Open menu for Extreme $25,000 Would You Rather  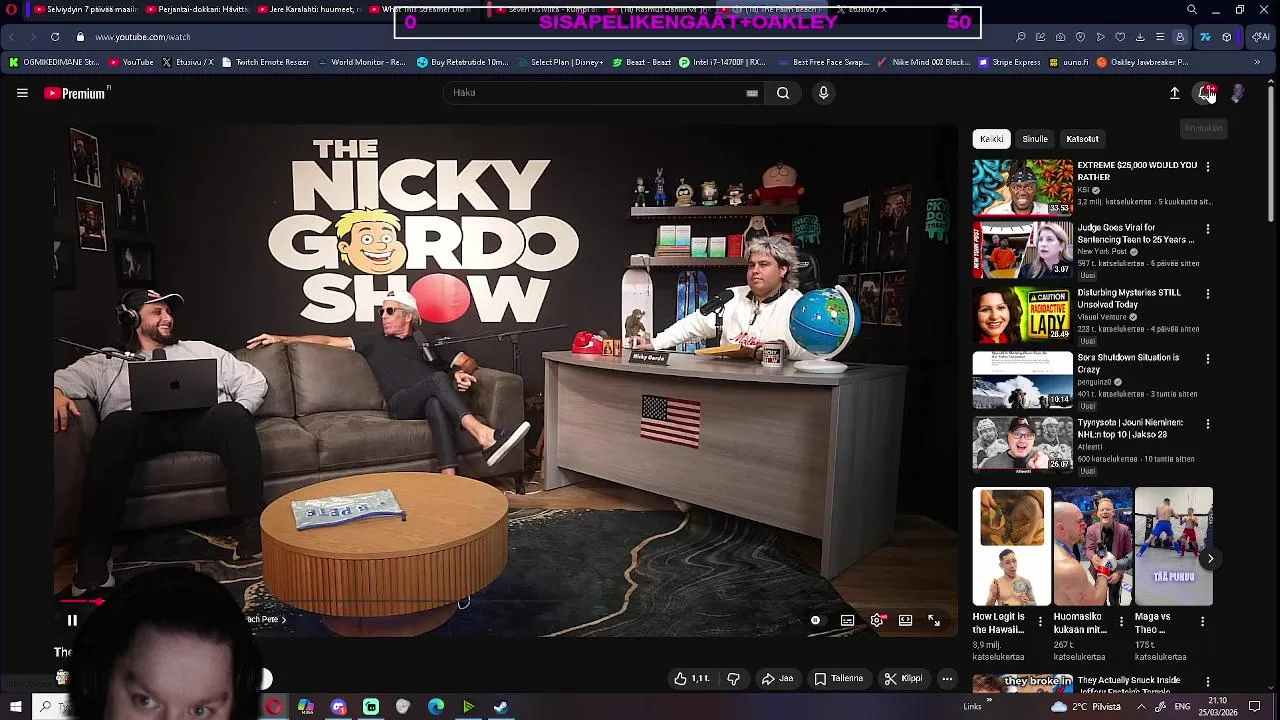pos(1208,166)
